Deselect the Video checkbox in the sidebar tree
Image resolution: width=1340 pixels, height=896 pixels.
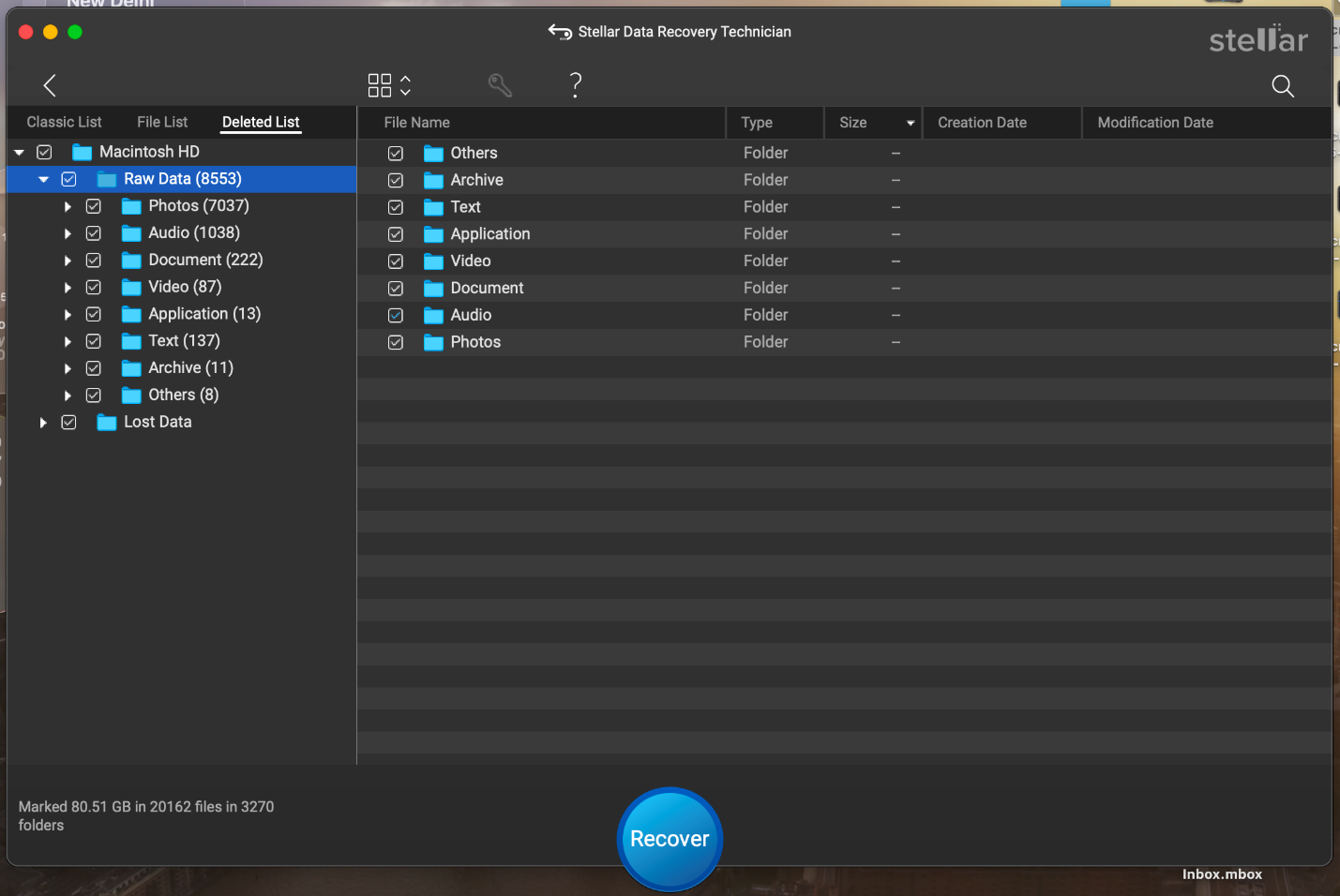click(93, 287)
